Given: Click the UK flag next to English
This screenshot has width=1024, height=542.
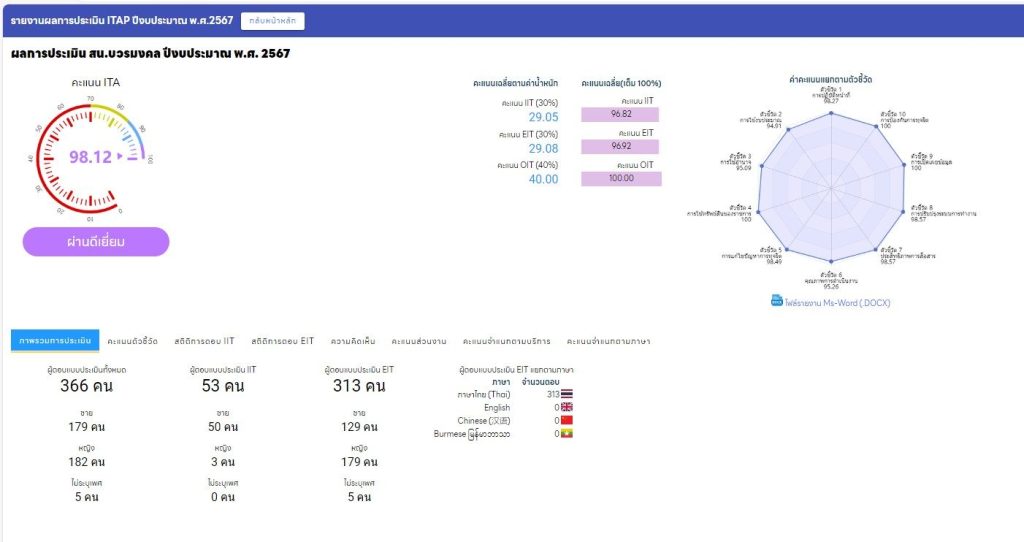Looking at the screenshot, I should click(x=567, y=408).
